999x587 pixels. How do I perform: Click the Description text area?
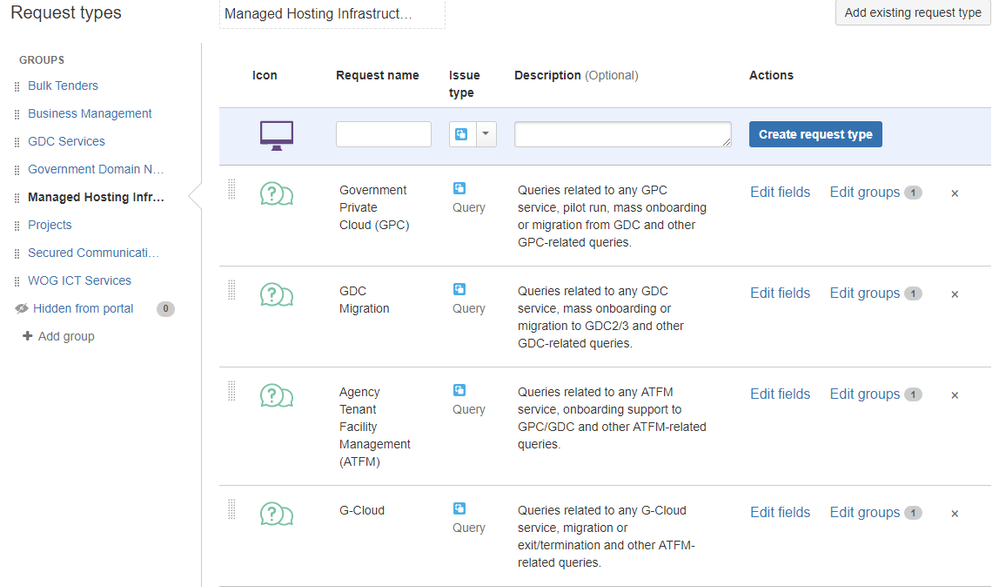(x=622, y=134)
